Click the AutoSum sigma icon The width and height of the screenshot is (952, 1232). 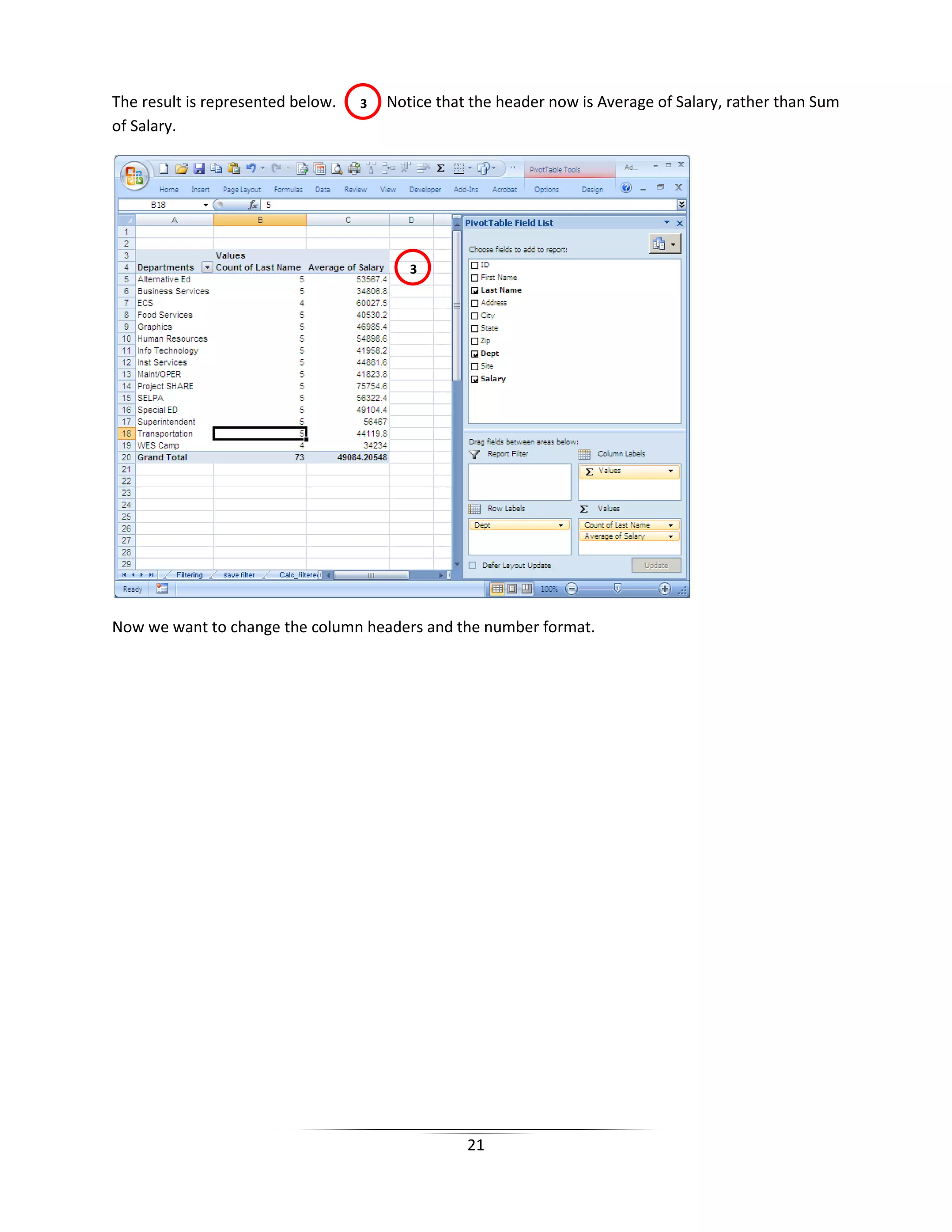point(441,168)
